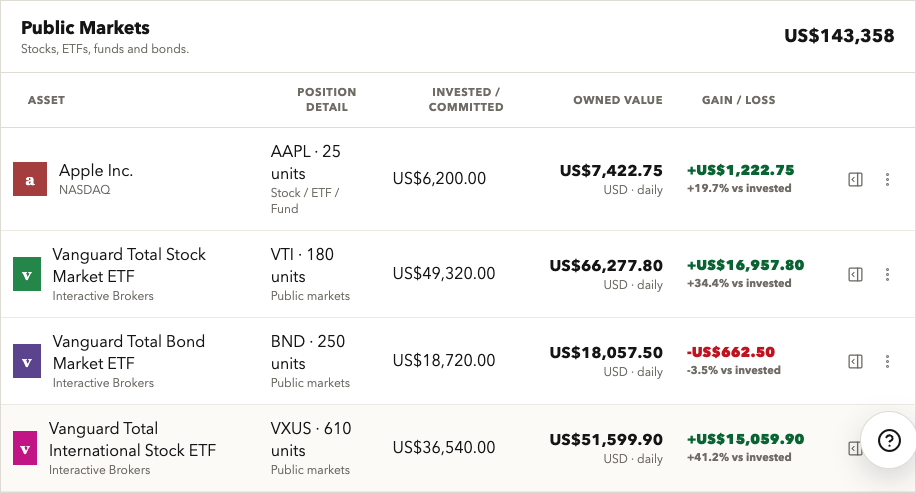Open the Apple Inc. asset name
Viewport: 916px width, 493px height.
[96, 171]
